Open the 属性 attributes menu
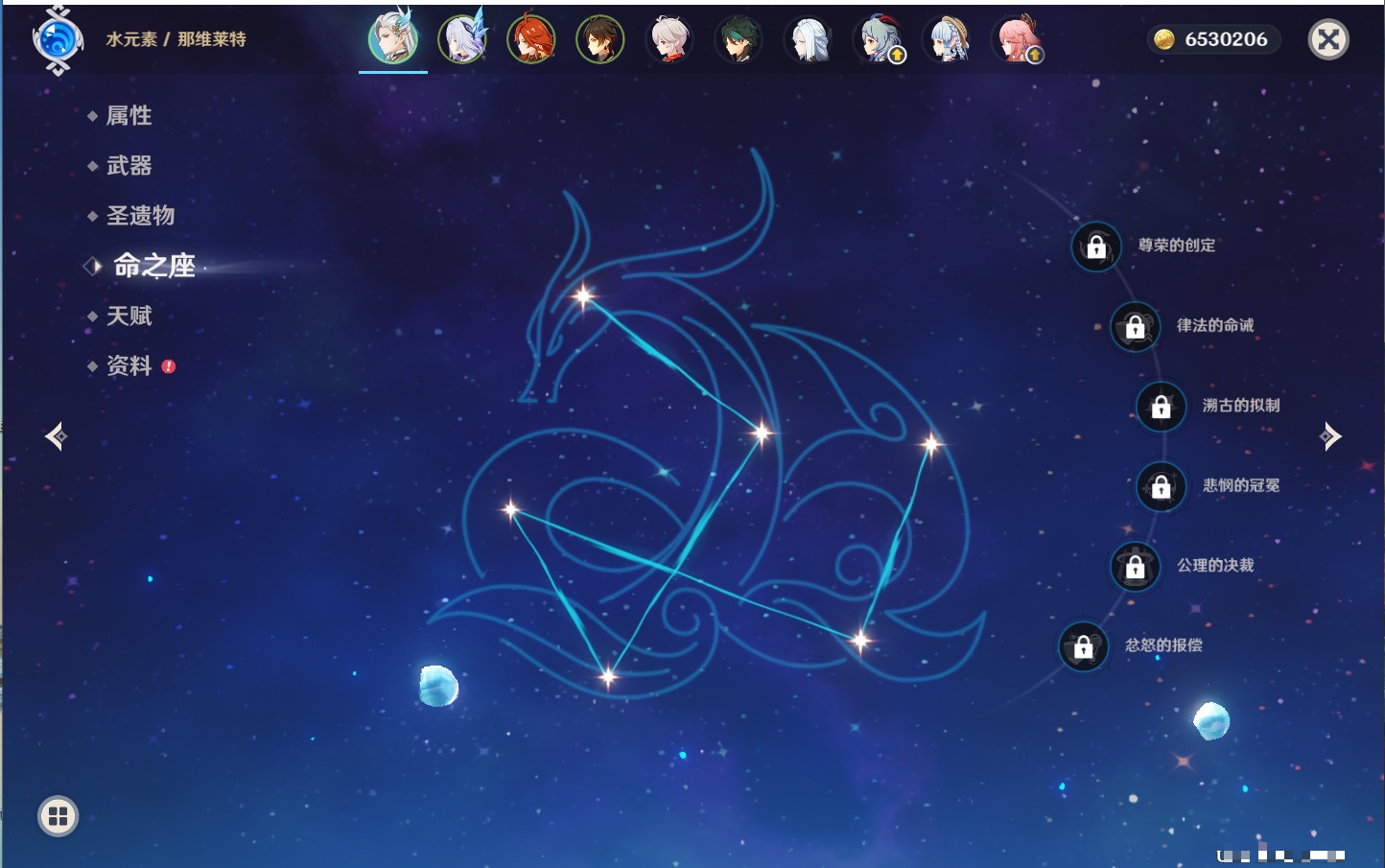This screenshot has height=868, width=1385. tap(129, 116)
